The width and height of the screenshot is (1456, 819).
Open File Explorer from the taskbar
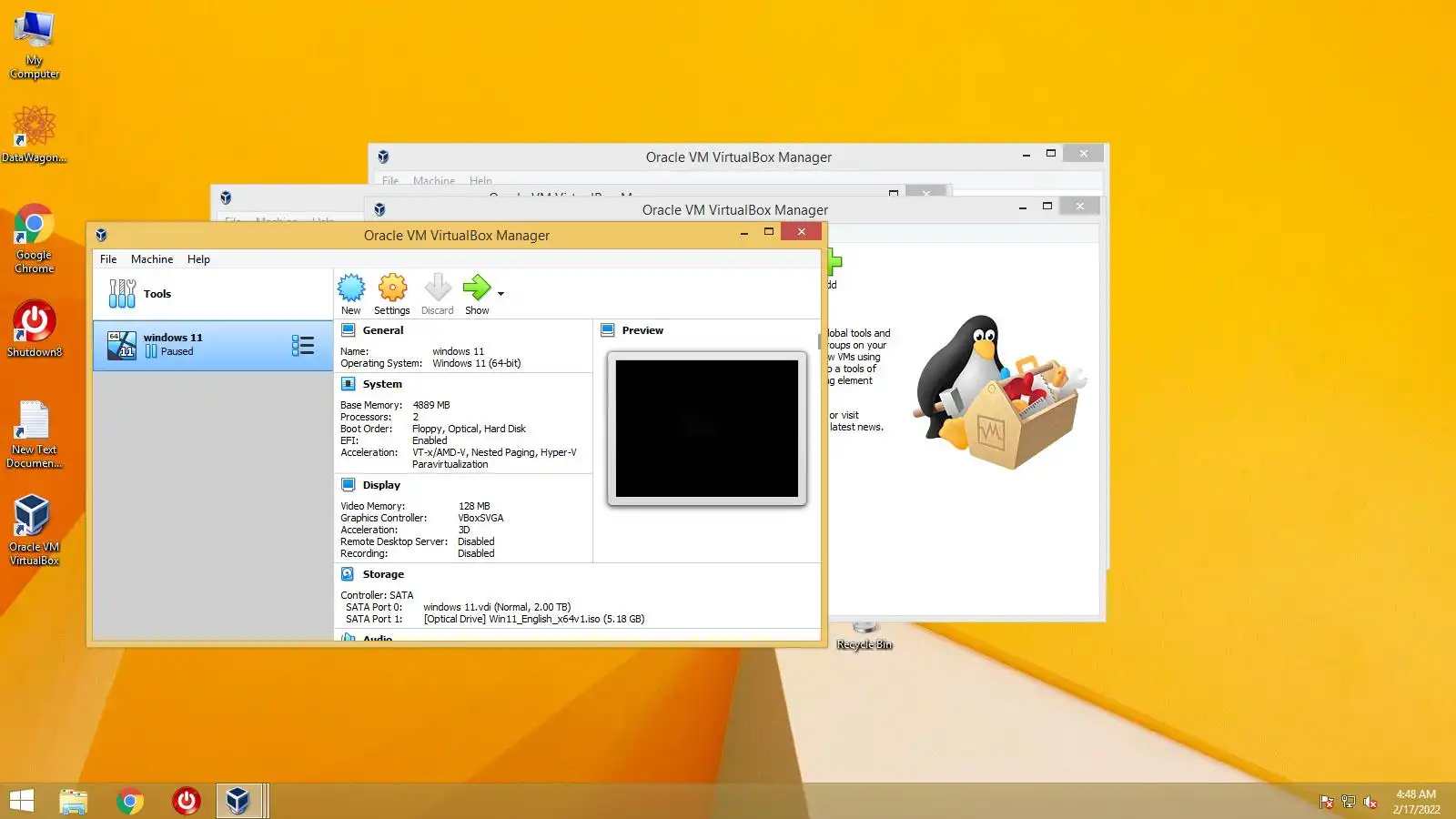74,801
